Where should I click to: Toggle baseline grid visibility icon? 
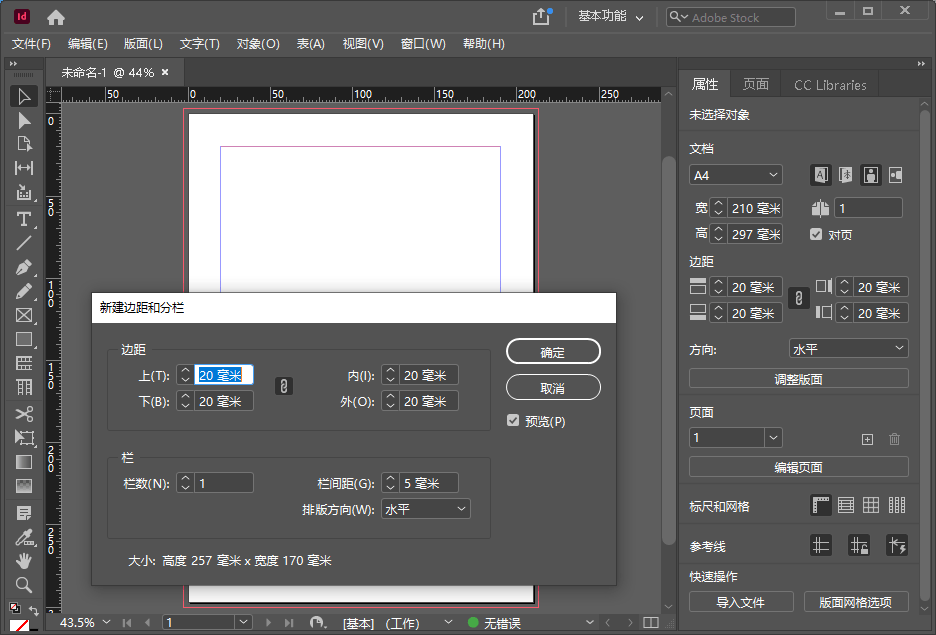tap(846, 505)
